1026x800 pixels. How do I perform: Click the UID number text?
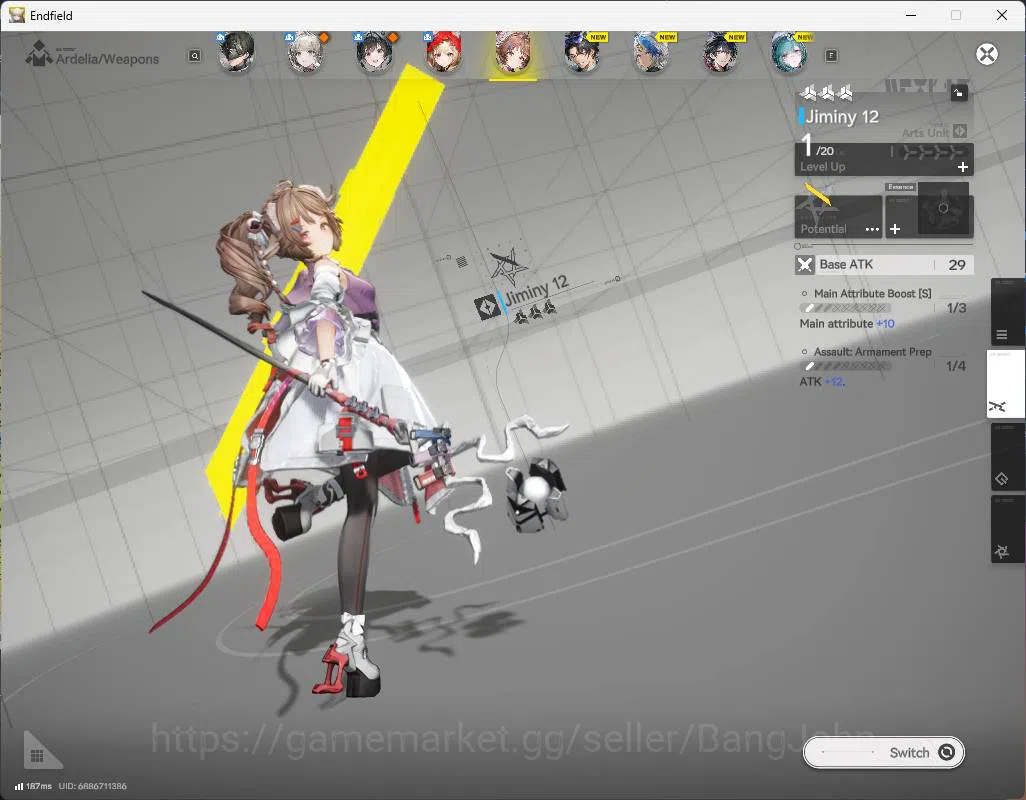pos(92,786)
